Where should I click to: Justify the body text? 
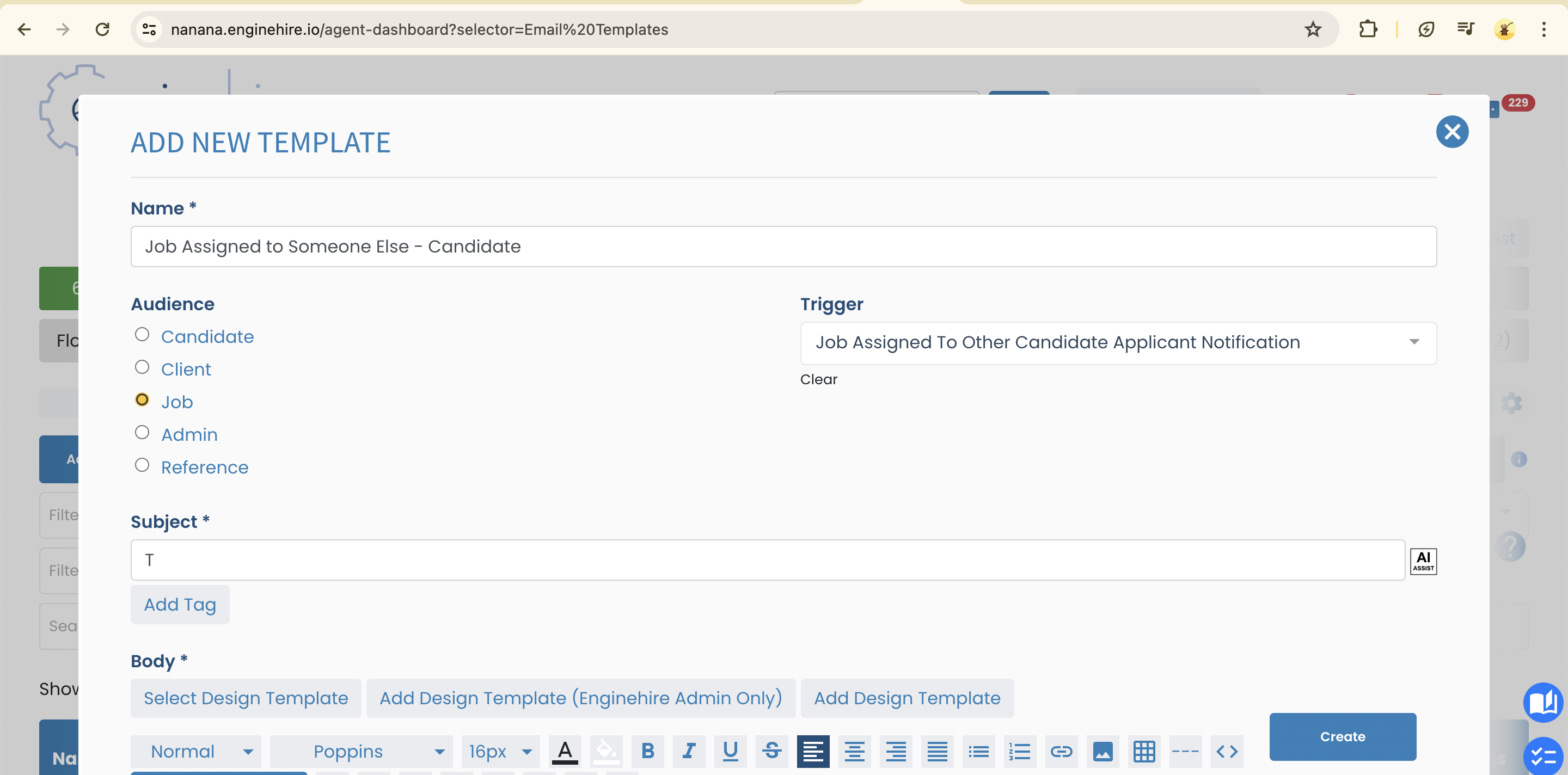click(938, 751)
